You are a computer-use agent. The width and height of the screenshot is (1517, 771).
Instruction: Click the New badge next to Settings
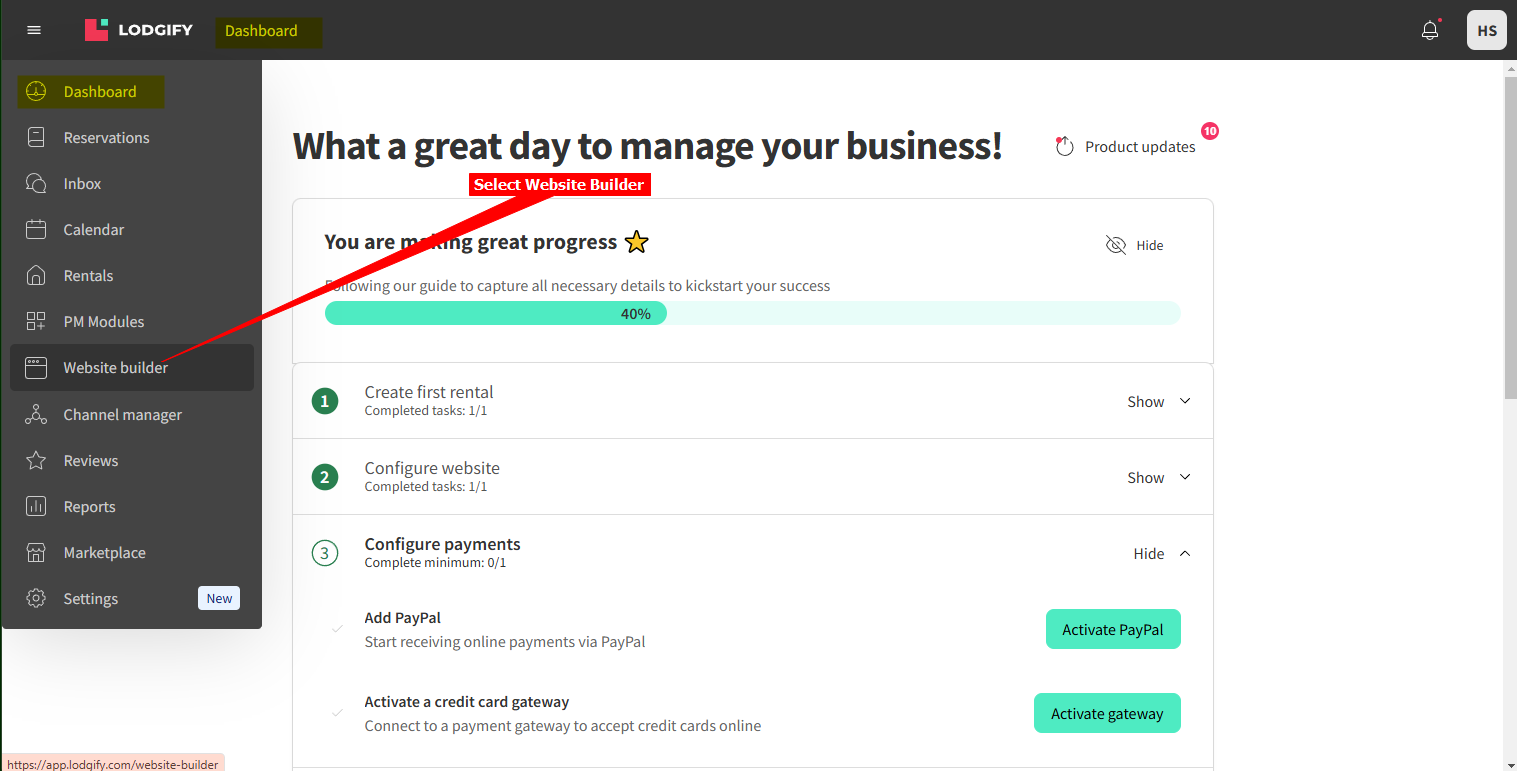(x=219, y=598)
